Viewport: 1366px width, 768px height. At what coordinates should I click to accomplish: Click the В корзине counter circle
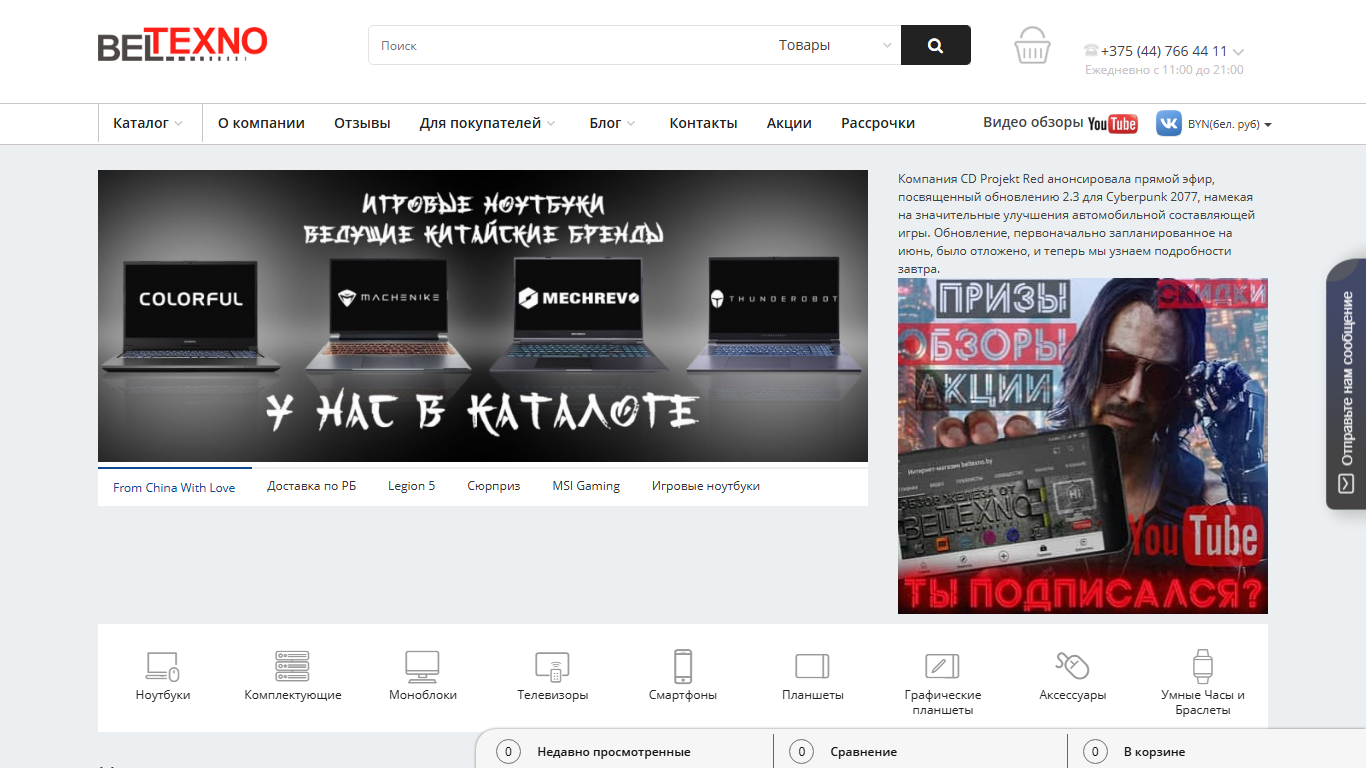[1095, 751]
